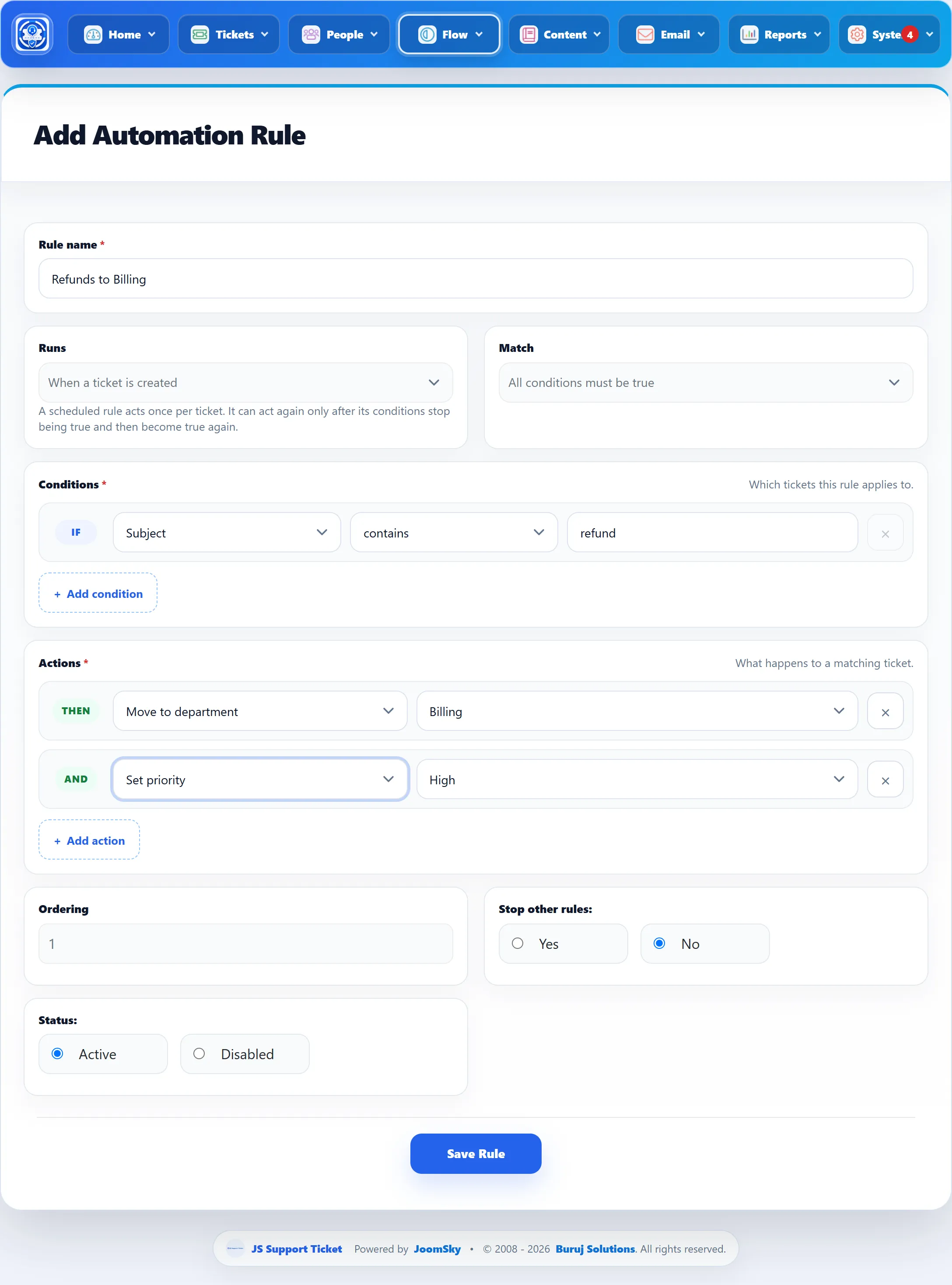Select No for Stop other rules
Screen dimensions: 952x1285
tap(705, 944)
